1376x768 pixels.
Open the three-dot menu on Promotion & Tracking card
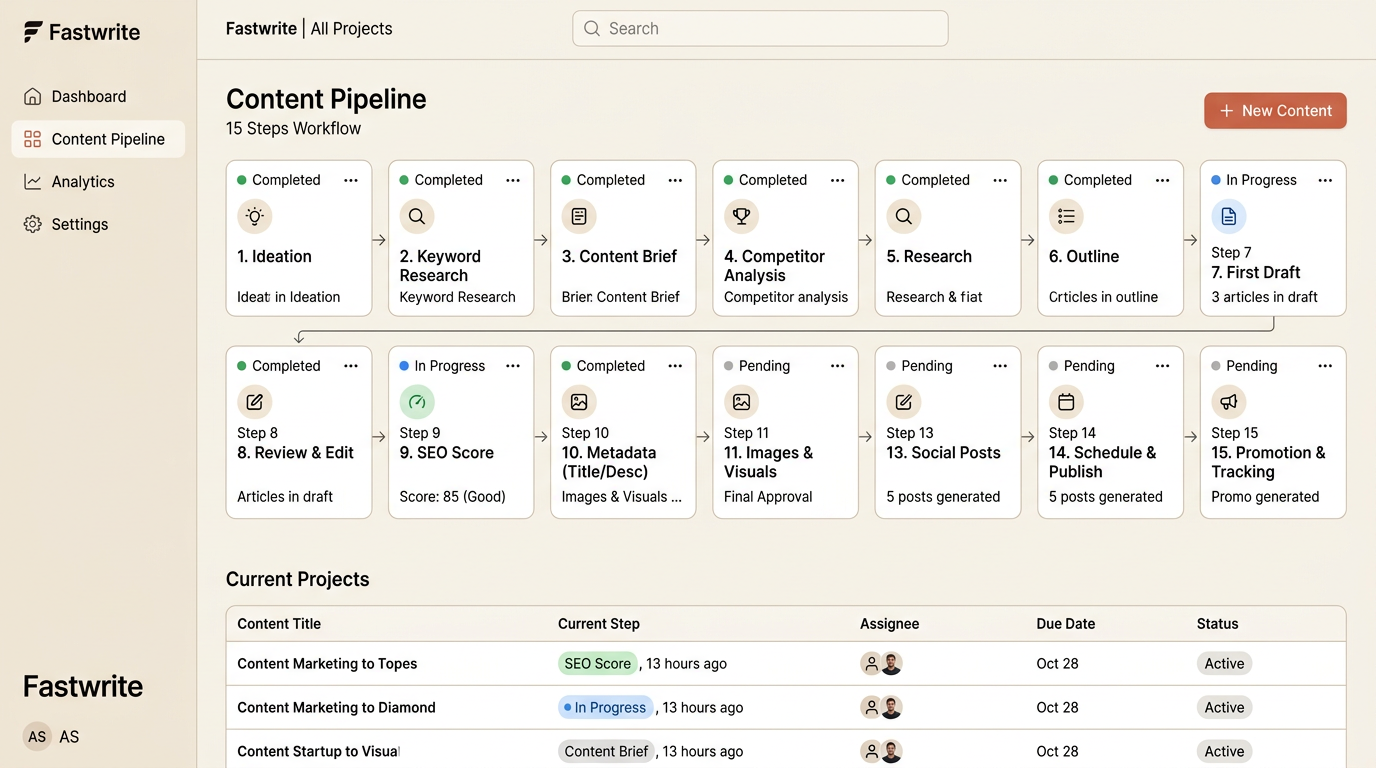[1325, 366]
